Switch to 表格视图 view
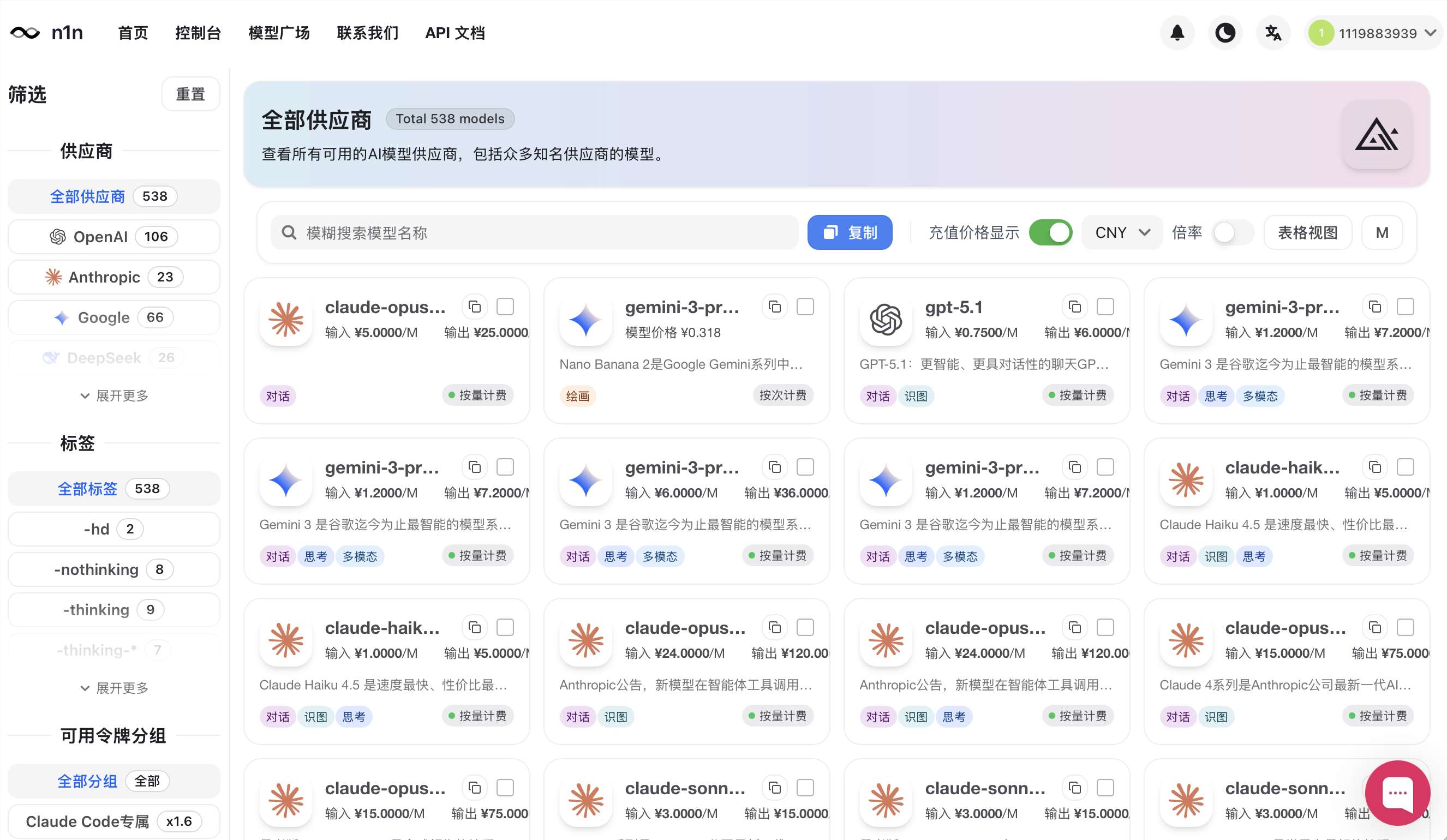The height and width of the screenshot is (840, 1447). click(x=1307, y=232)
